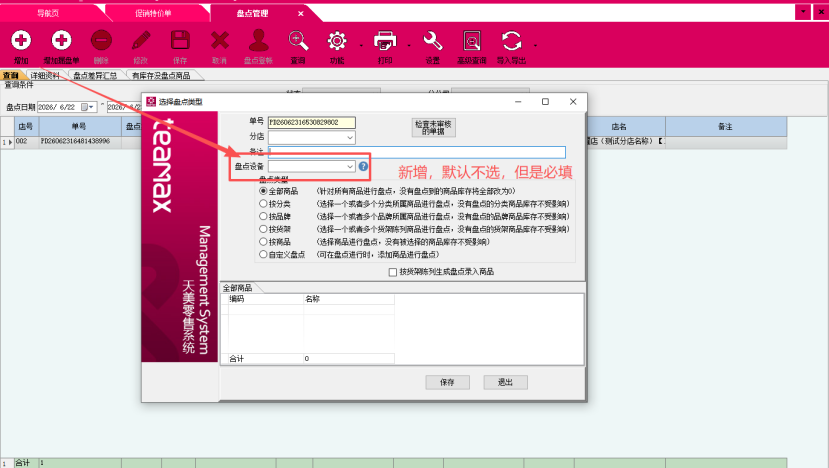Click the 查询 magnifier toolbar icon

click(298, 41)
